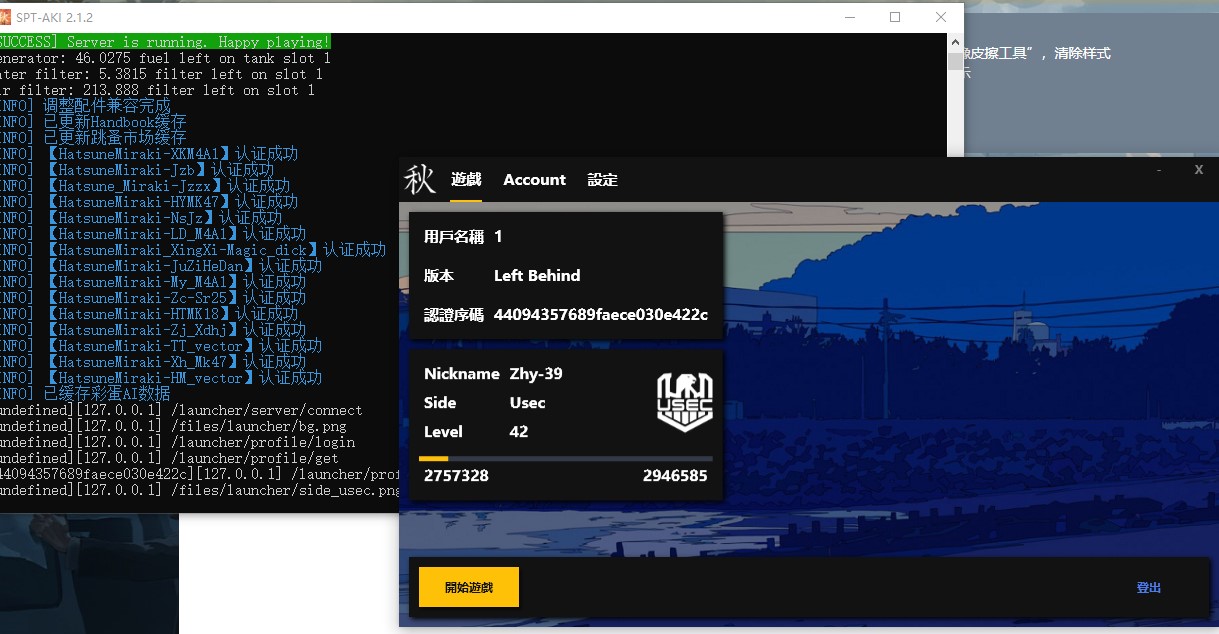Click the HatsuneMiraki-My_M4A1 console line

pos(153,282)
